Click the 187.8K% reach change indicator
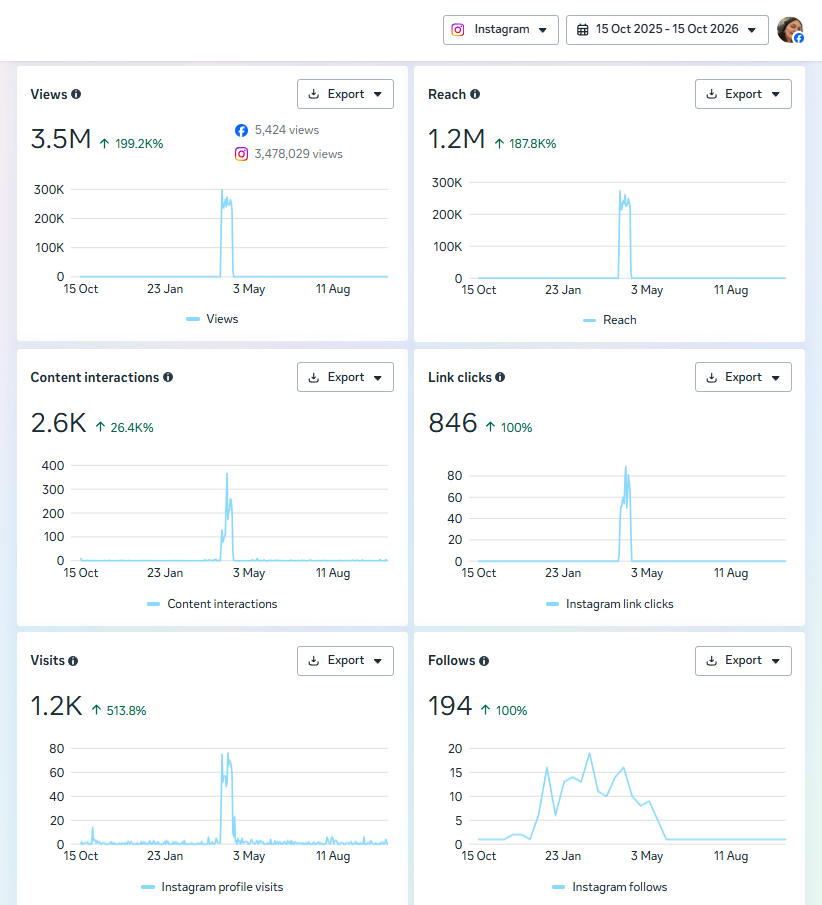This screenshot has height=905, width=822. tap(525, 144)
